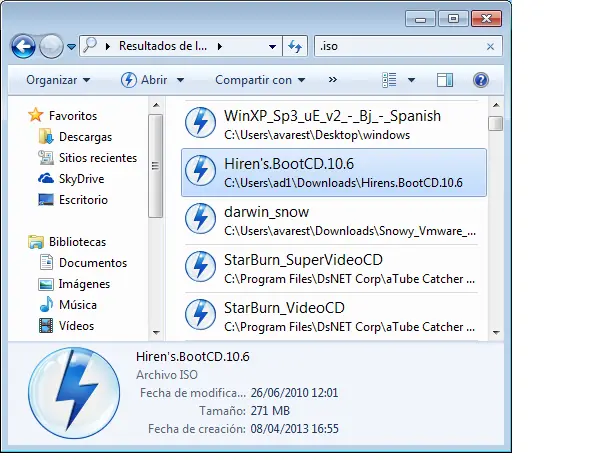The height and width of the screenshot is (460, 614).
Task: Open Documentos library in sidebar
Action: pos(92,262)
